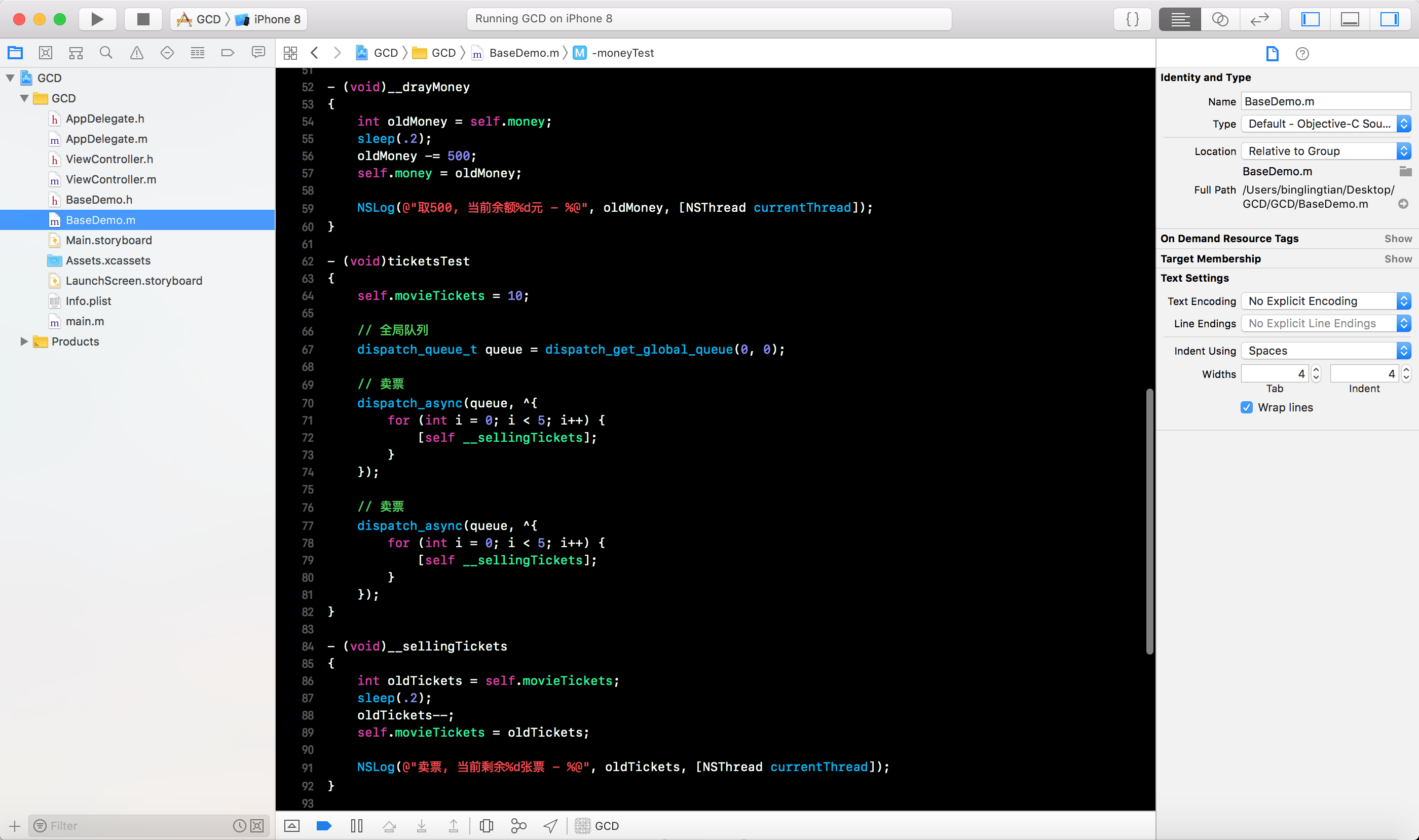Add a new file with plus button
1419x840 pixels.
pyautogui.click(x=15, y=826)
